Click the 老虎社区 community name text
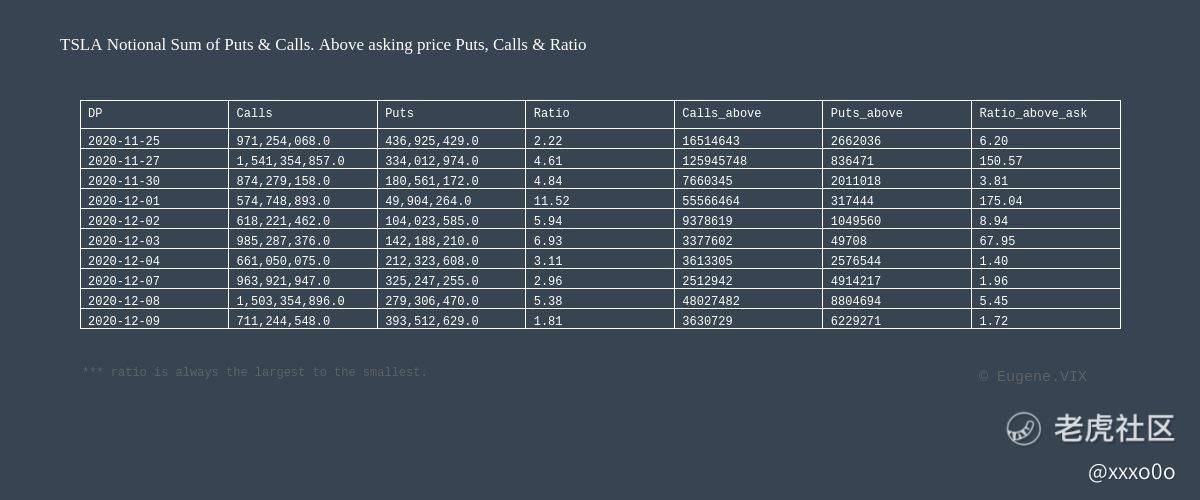Image resolution: width=1200 pixels, height=500 pixels. coord(1114,429)
